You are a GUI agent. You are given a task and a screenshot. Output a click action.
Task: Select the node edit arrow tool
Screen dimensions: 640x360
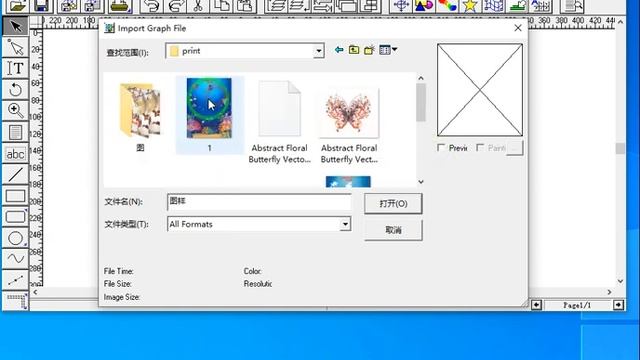pyautogui.click(x=16, y=47)
